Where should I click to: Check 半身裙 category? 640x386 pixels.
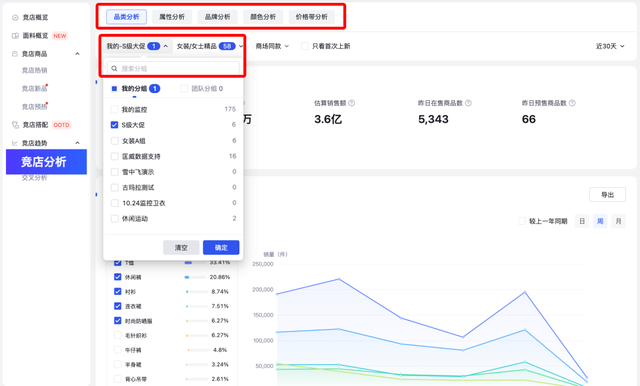(118, 364)
